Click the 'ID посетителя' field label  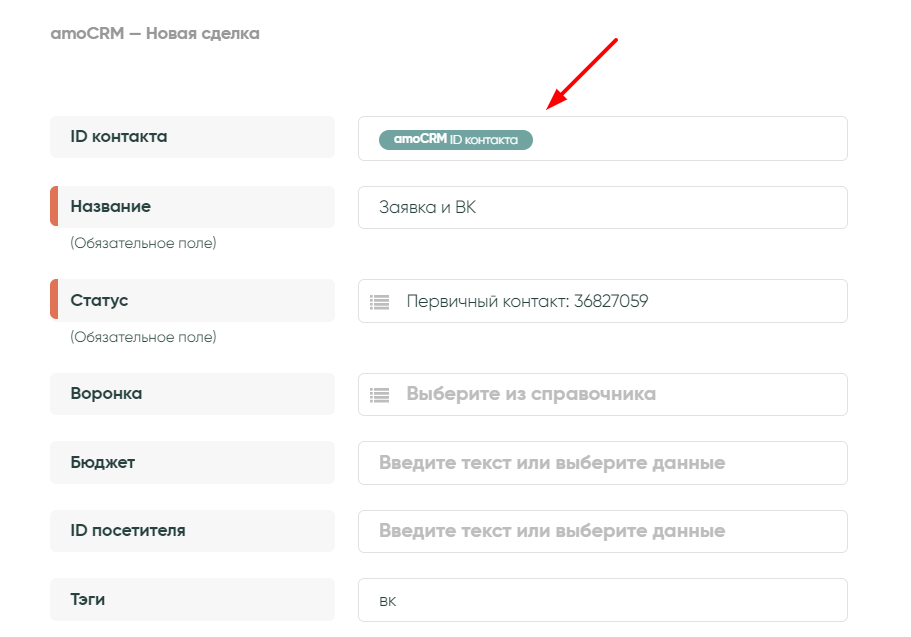[x=127, y=531]
